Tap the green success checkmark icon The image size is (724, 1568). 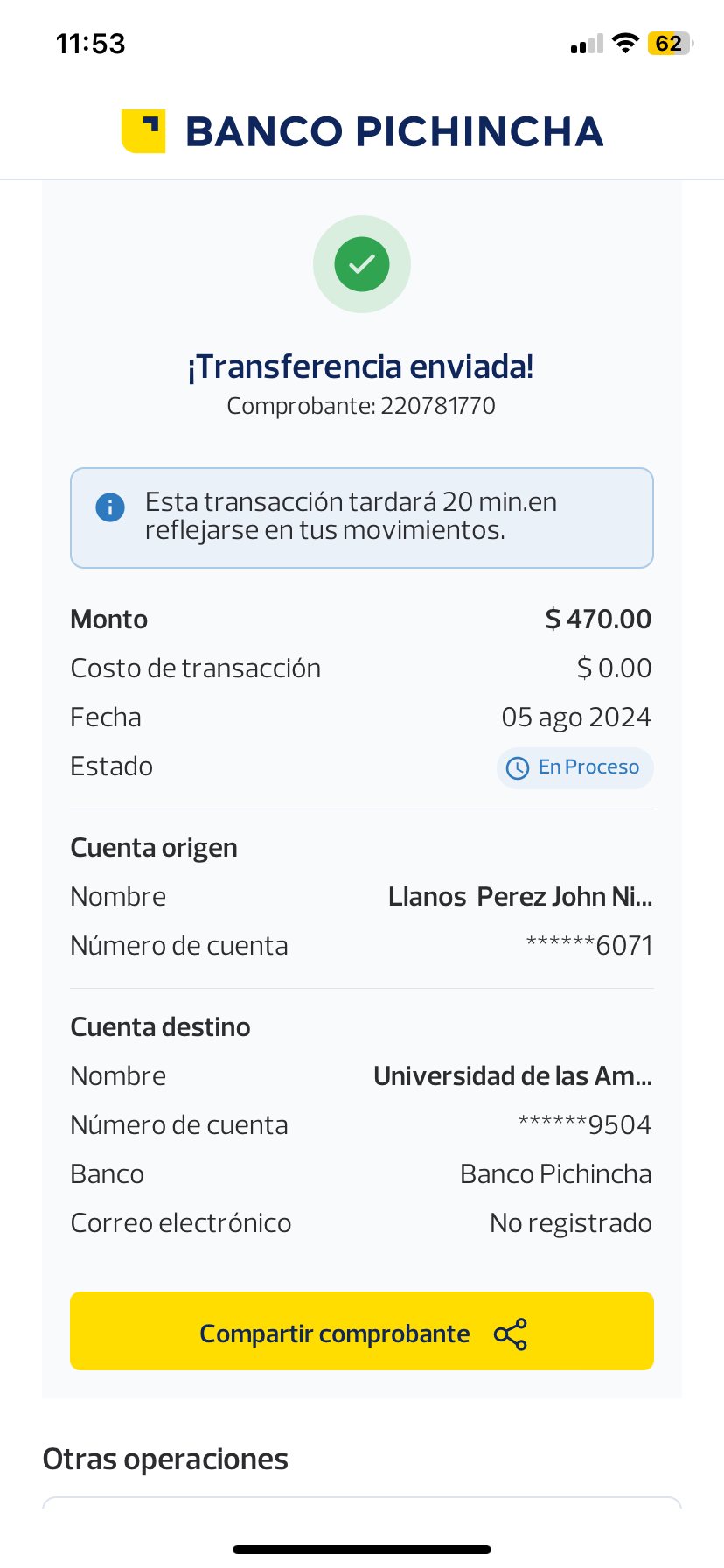point(362,264)
